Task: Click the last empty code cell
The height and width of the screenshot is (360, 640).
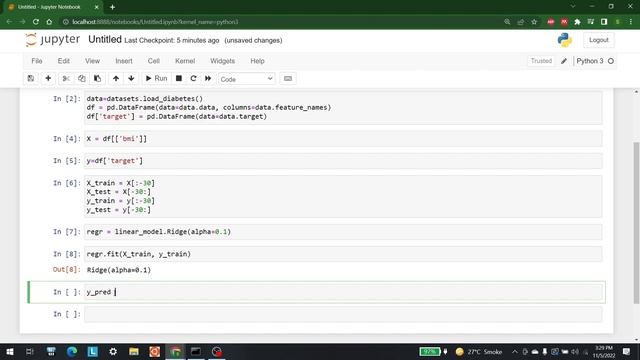Action: (x=343, y=314)
